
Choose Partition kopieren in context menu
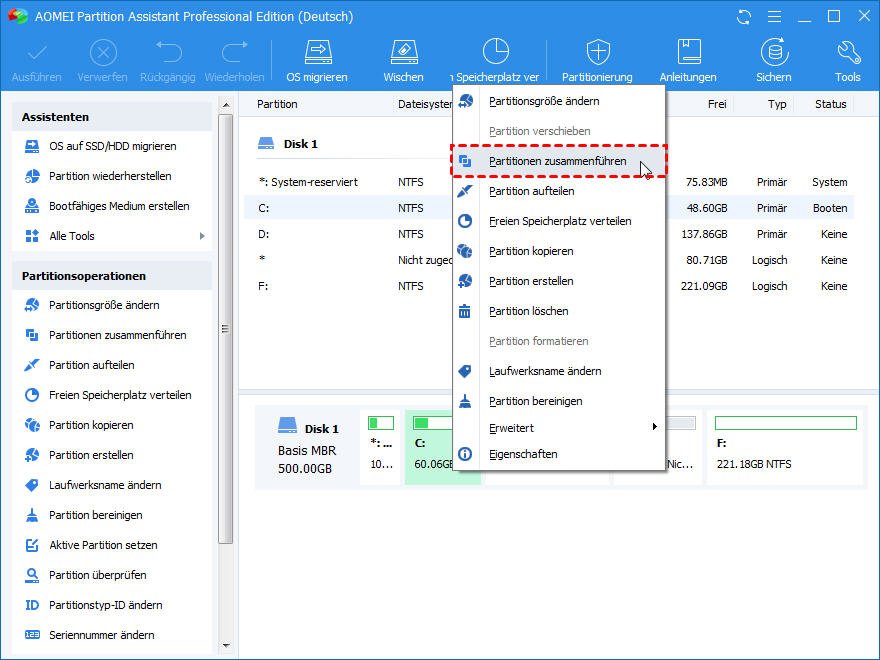tap(559, 251)
